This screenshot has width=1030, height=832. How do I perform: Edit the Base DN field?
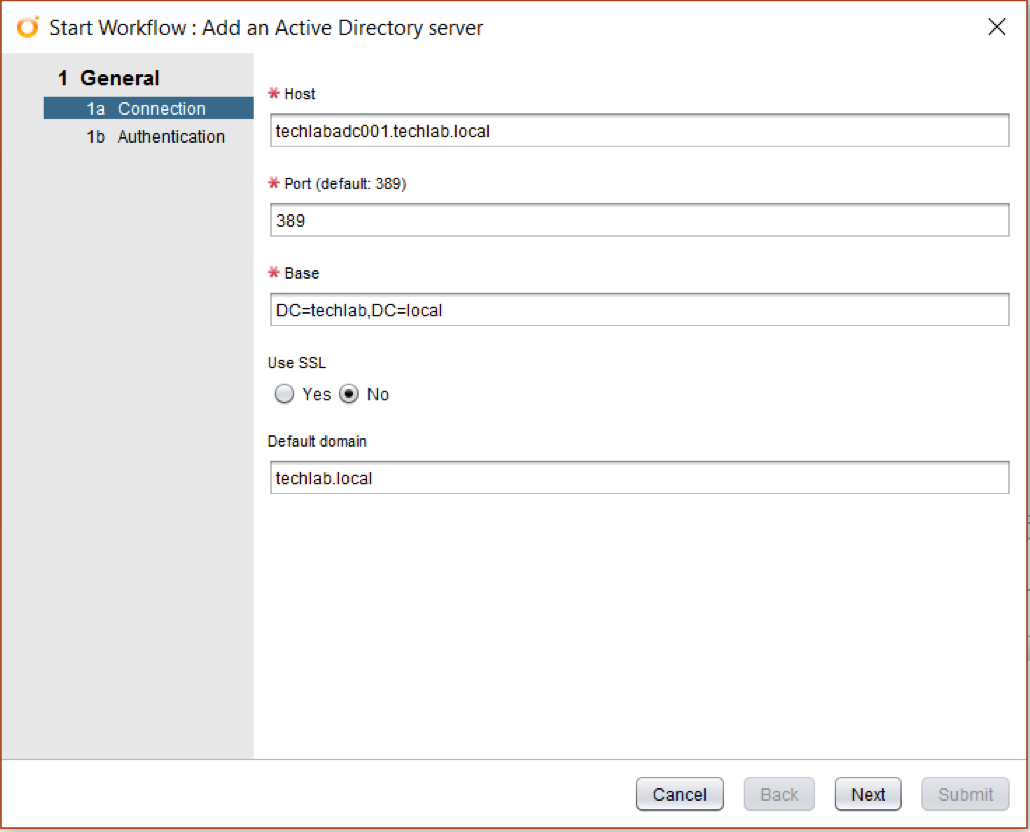click(x=639, y=310)
